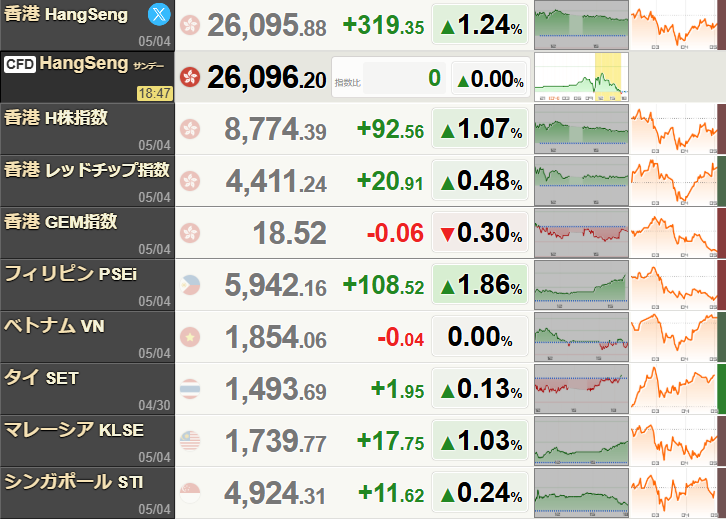Click the intraday chart for シンガポール STI
Image resolution: width=726 pixels, height=519 pixels.
(581, 493)
